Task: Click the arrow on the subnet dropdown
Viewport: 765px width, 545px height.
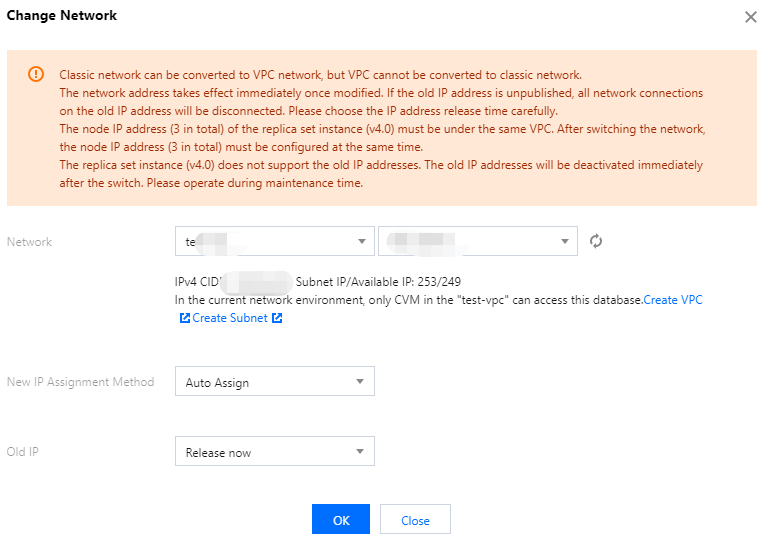Action: click(565, 241)
